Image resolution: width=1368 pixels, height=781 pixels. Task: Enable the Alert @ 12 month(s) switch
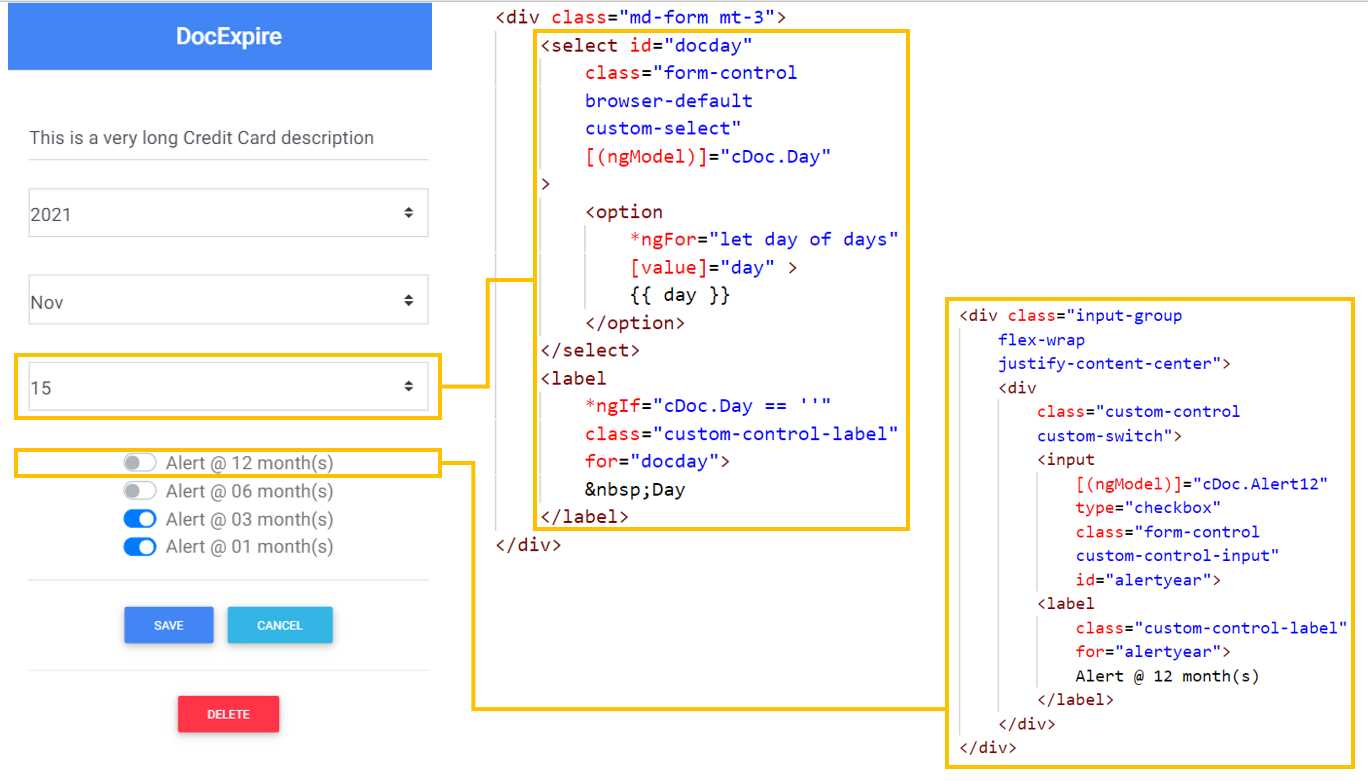click(x=139, y=463)
